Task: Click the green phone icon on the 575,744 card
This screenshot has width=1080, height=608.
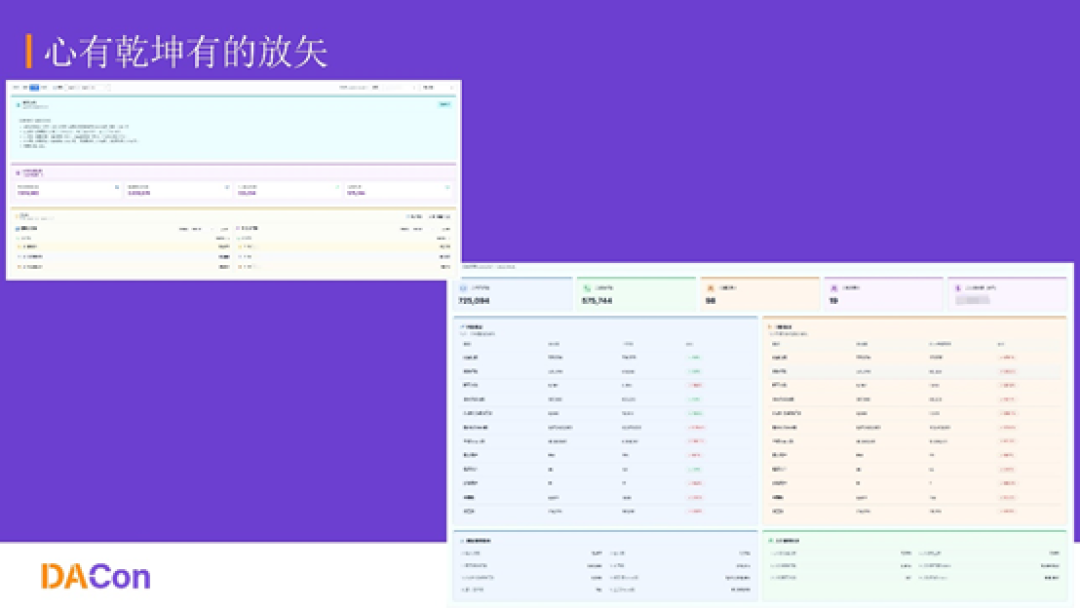Action: [x=587, y=288]
